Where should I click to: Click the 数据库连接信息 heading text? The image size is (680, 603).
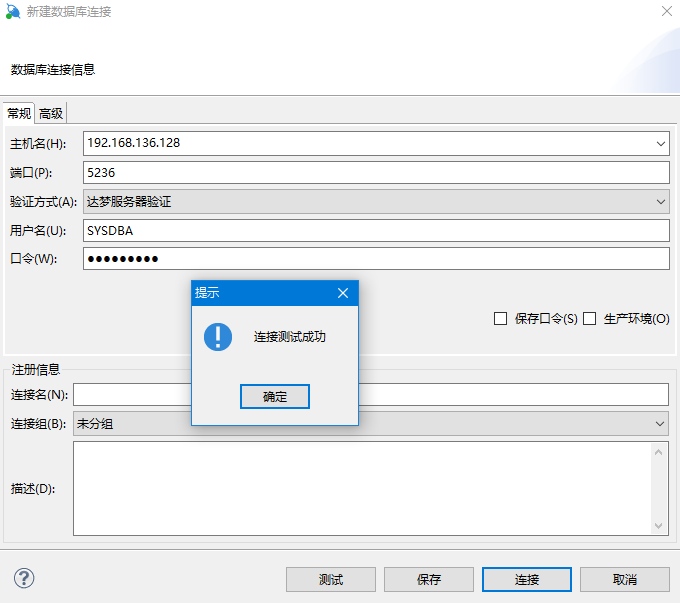click(x=53, y=69)
